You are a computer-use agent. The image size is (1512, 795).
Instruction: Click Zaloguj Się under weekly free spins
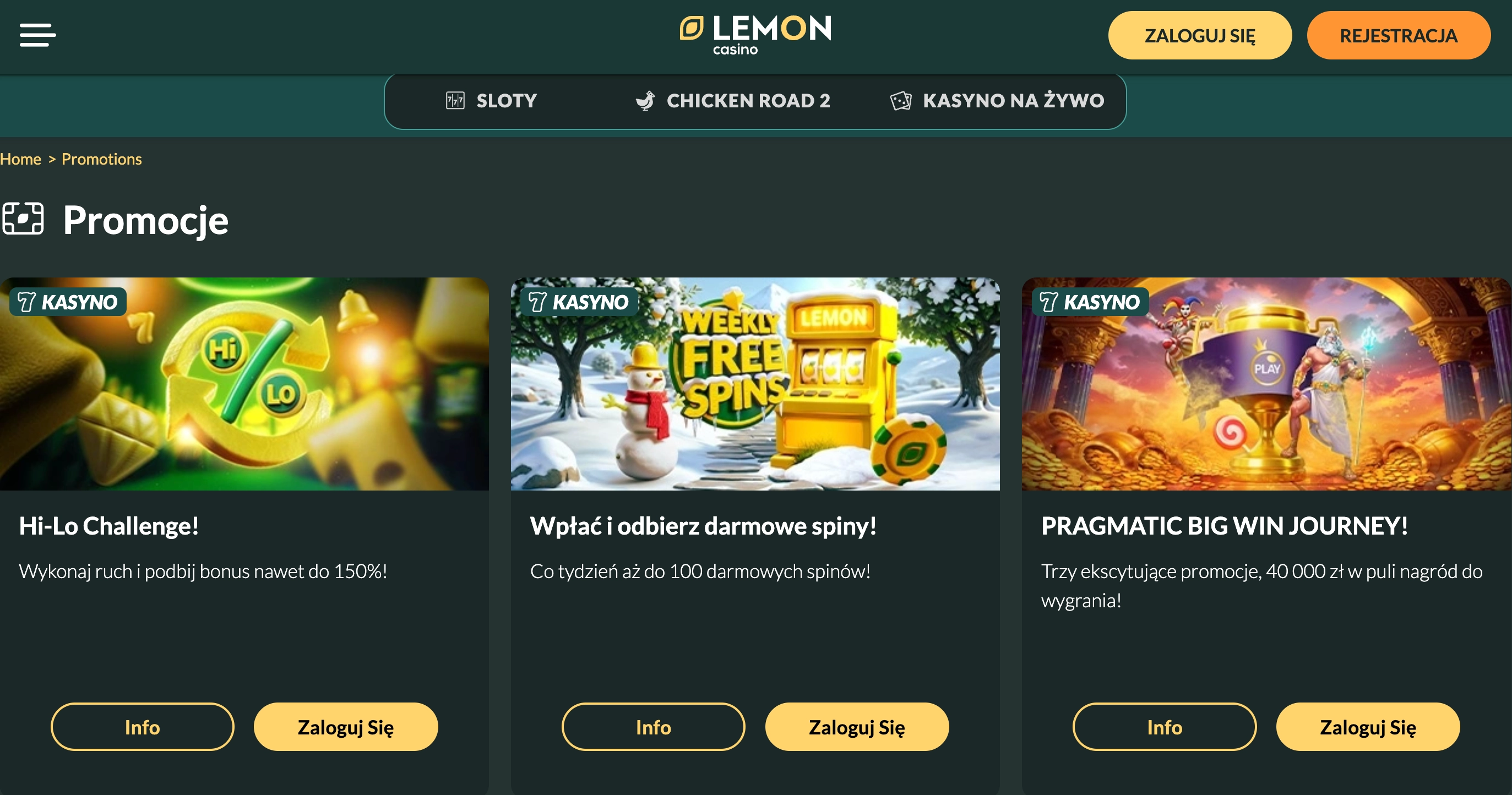pyautogui.click(x=857, y=727)
